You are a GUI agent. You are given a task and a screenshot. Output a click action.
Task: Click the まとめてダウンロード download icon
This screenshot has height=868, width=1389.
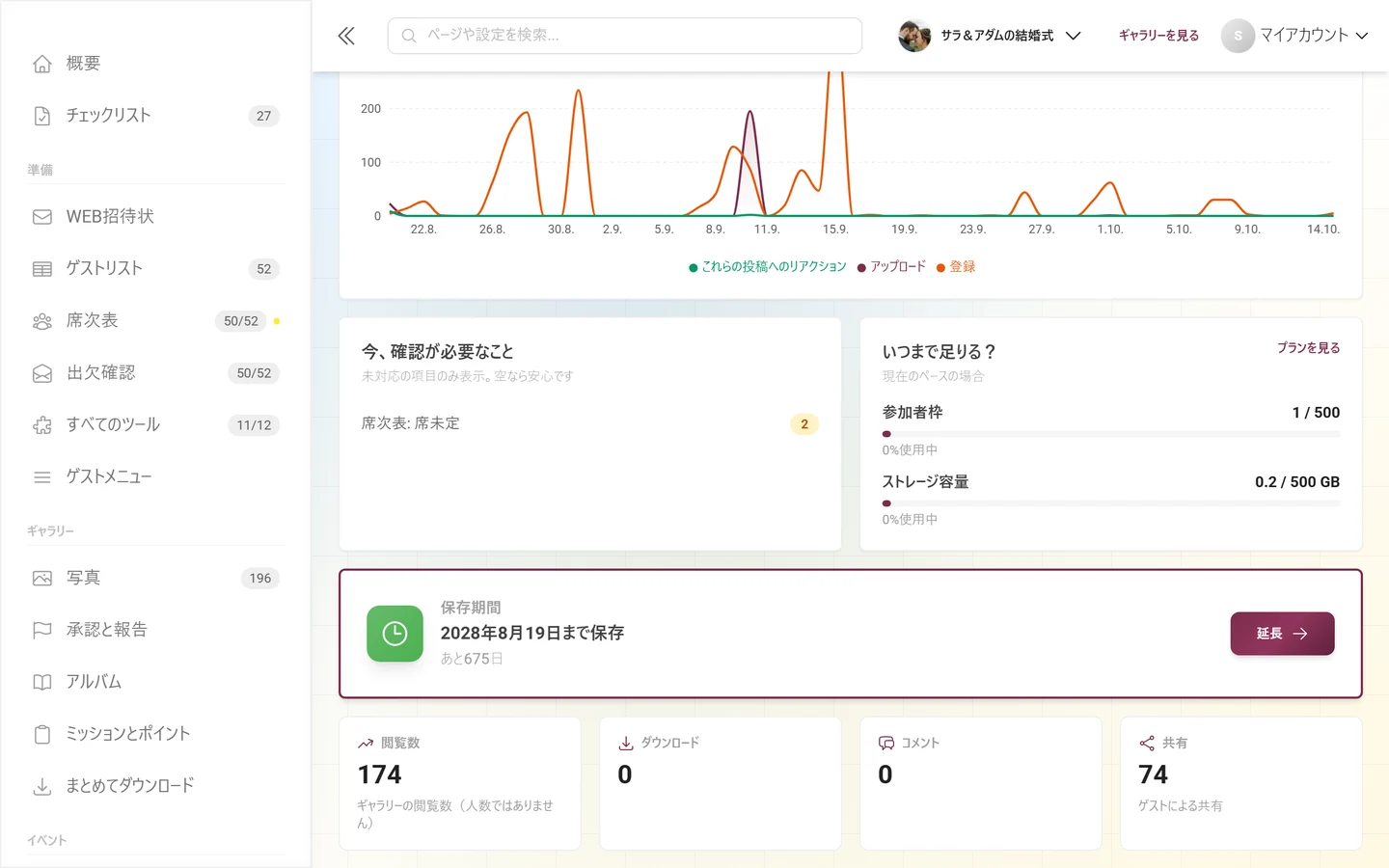[42, 787]
